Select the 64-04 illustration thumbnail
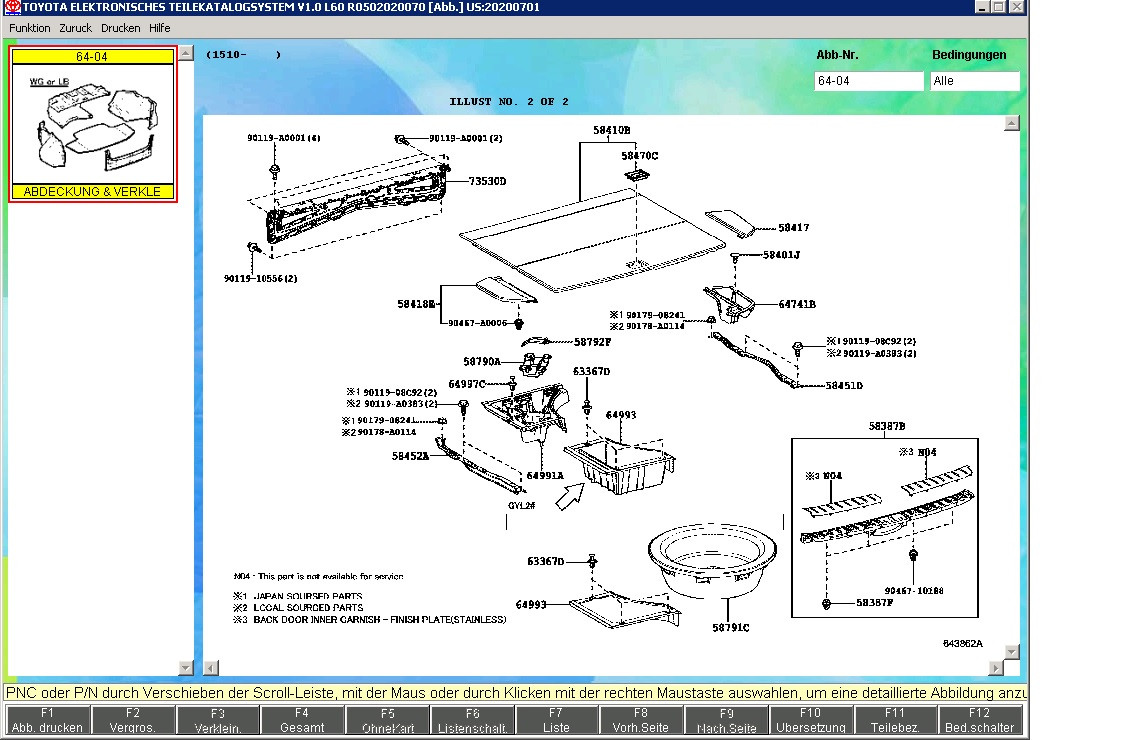Screen dimensions: 1144x740 93,124
